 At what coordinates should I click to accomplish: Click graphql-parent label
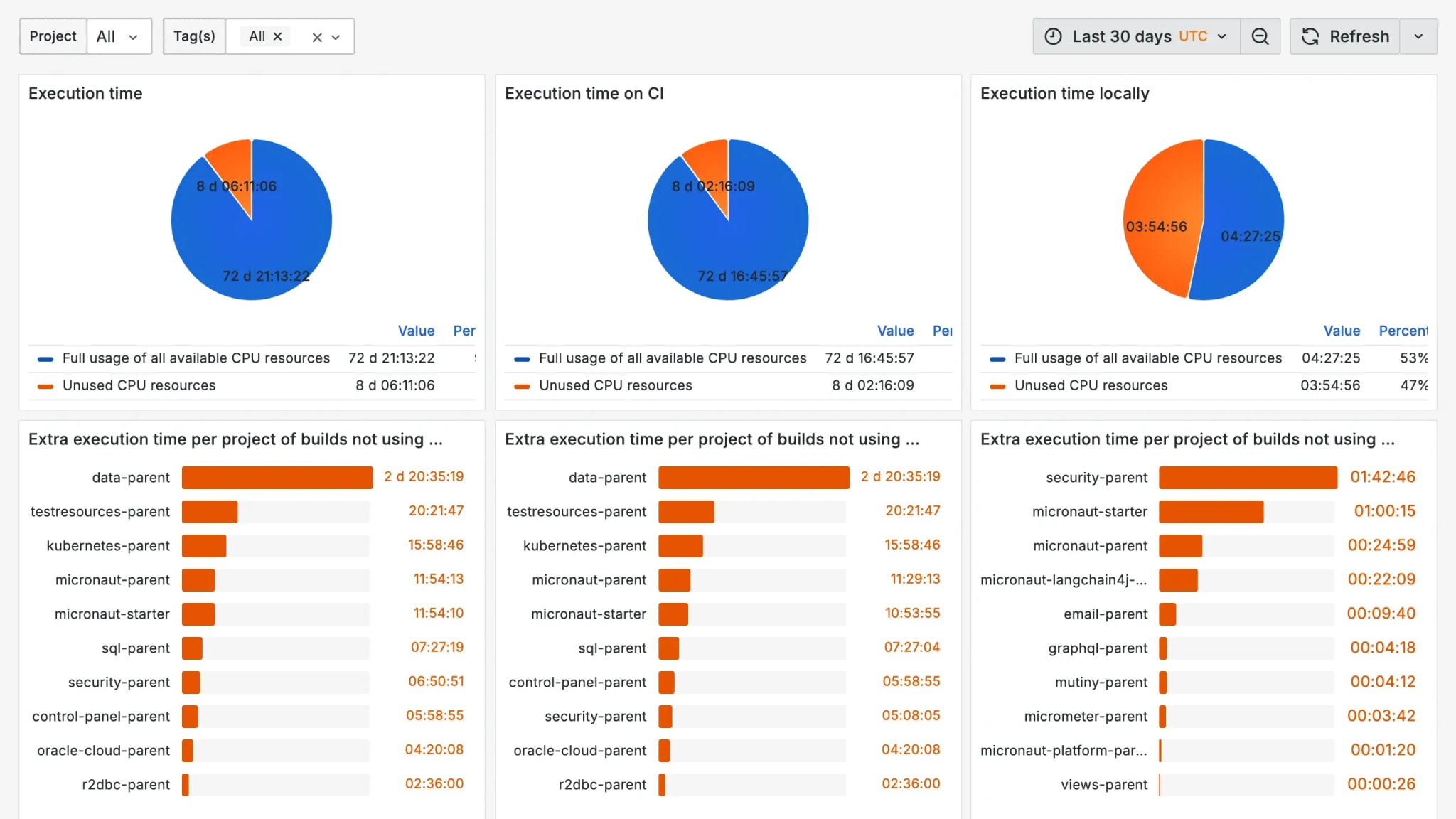(x=1098, y=648)
